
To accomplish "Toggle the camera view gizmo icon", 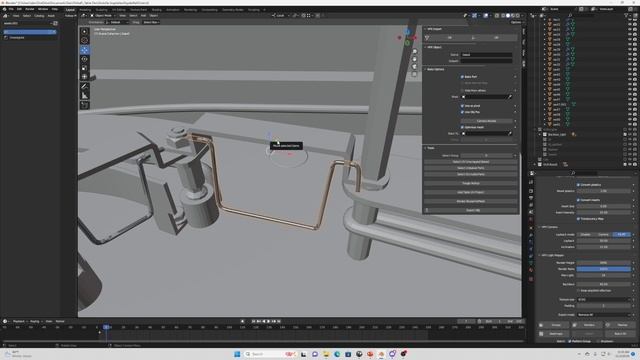I will pyautogui.click(x=414, y=67).
